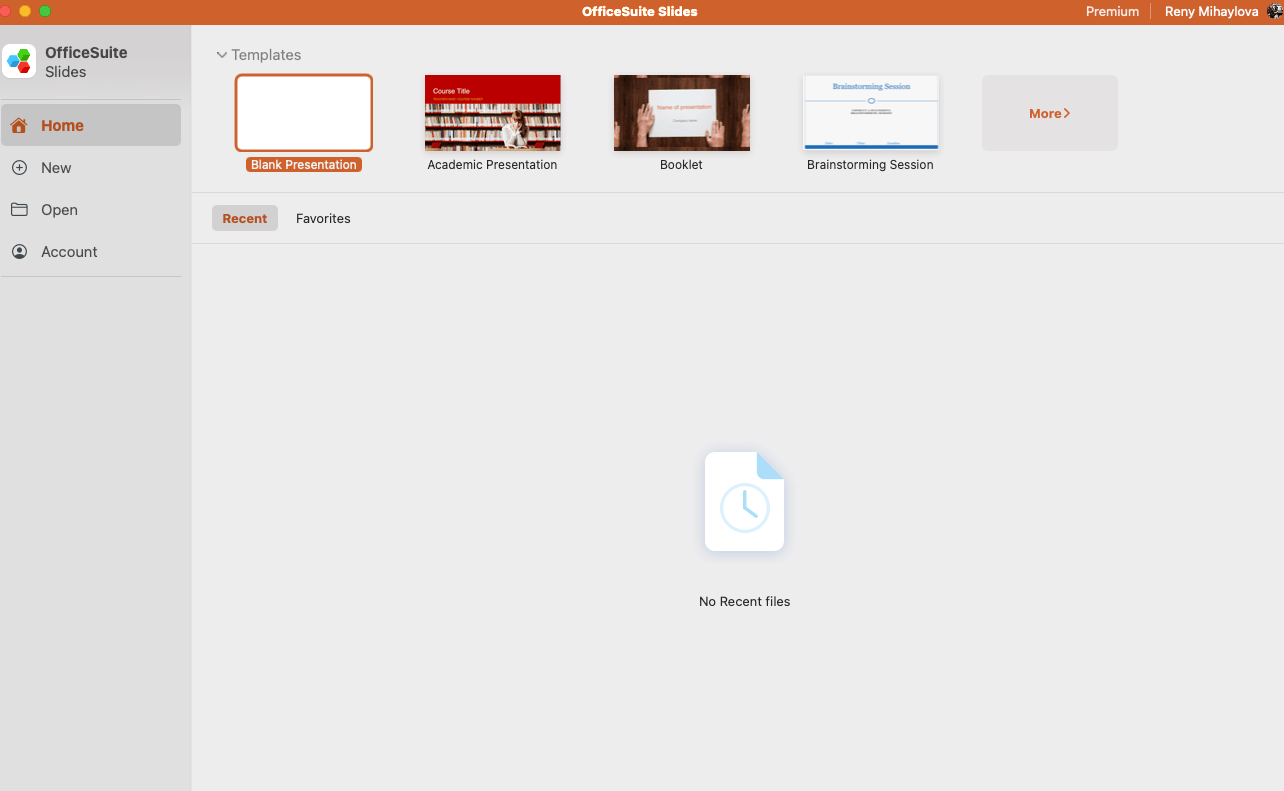Click the Premium link in title bar

coord(1112,12)
